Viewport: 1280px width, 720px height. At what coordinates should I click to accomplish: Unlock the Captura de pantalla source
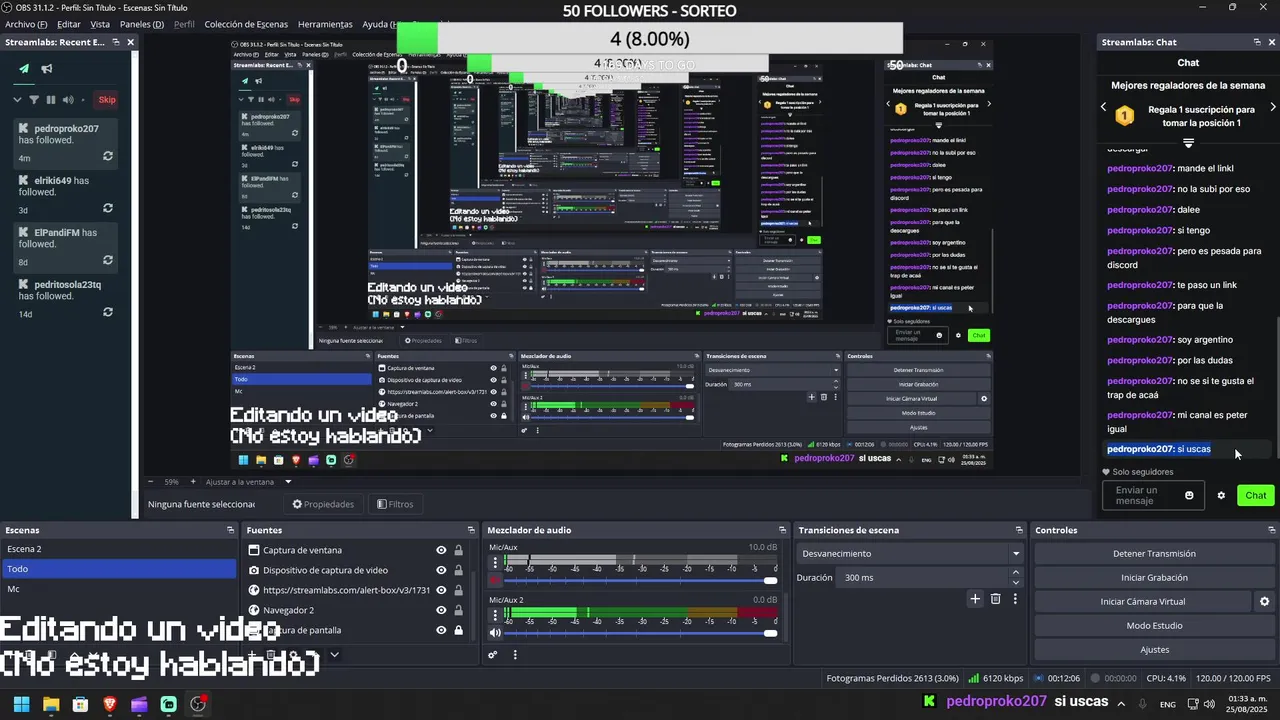(x=458, y=630)
